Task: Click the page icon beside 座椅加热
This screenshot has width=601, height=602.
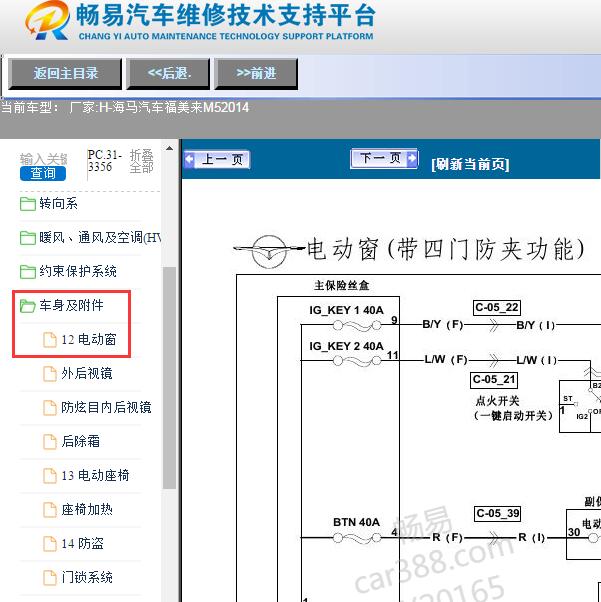Action: point(50,510)
